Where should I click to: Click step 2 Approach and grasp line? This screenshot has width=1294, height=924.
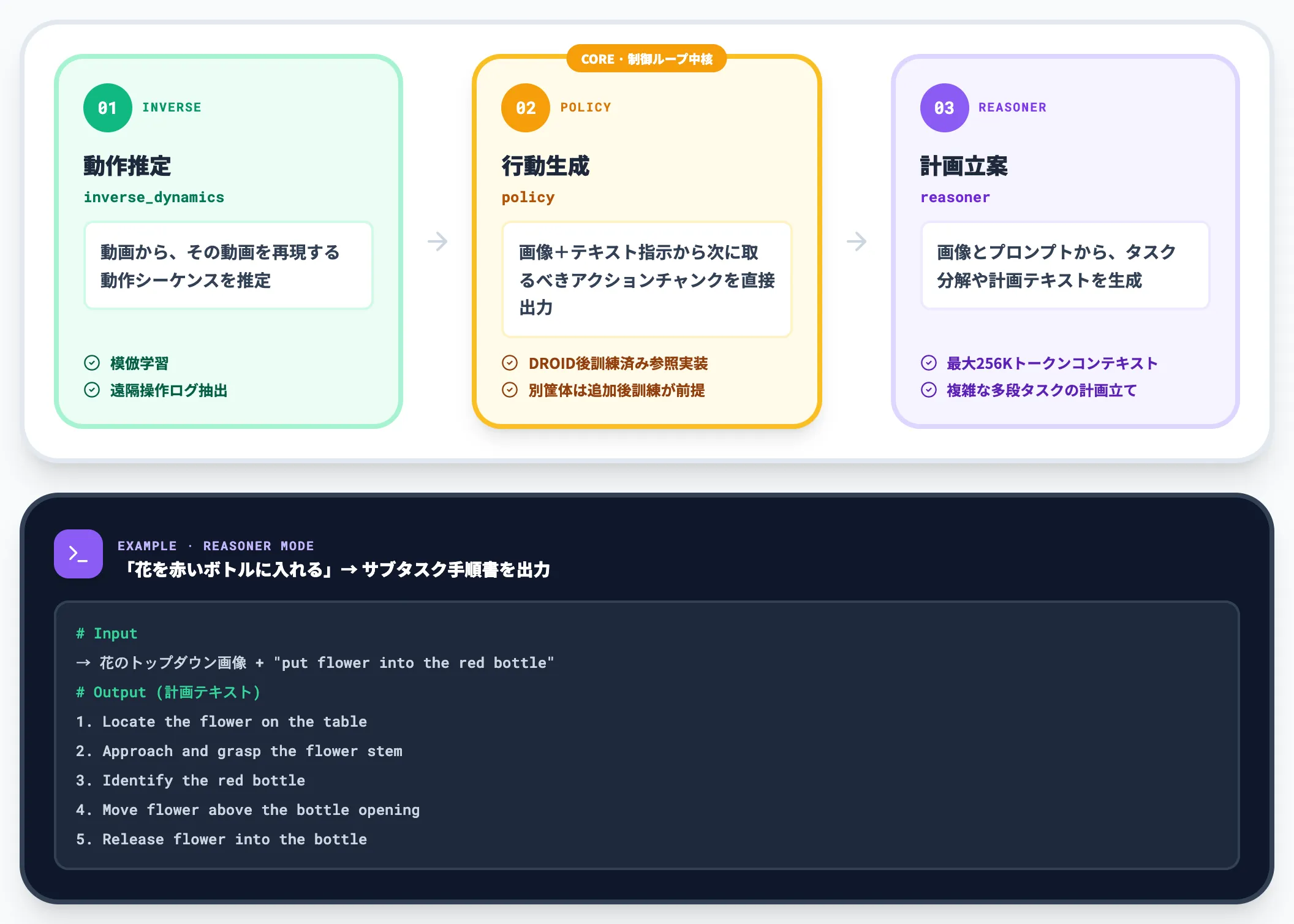click(239, 751)
